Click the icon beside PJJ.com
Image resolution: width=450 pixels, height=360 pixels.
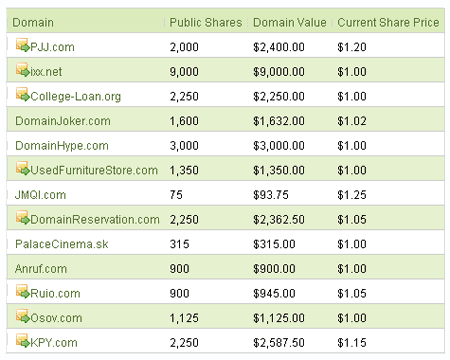pyautogui.click(x=23, y=45)
